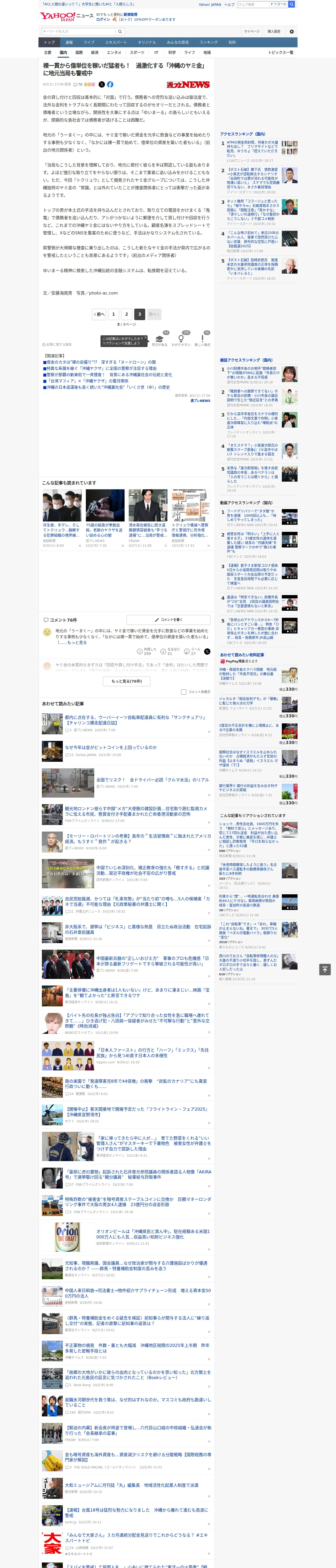336x1568 pixels.
Task: Open the 購入履歴 link
Action: [274, 32]
